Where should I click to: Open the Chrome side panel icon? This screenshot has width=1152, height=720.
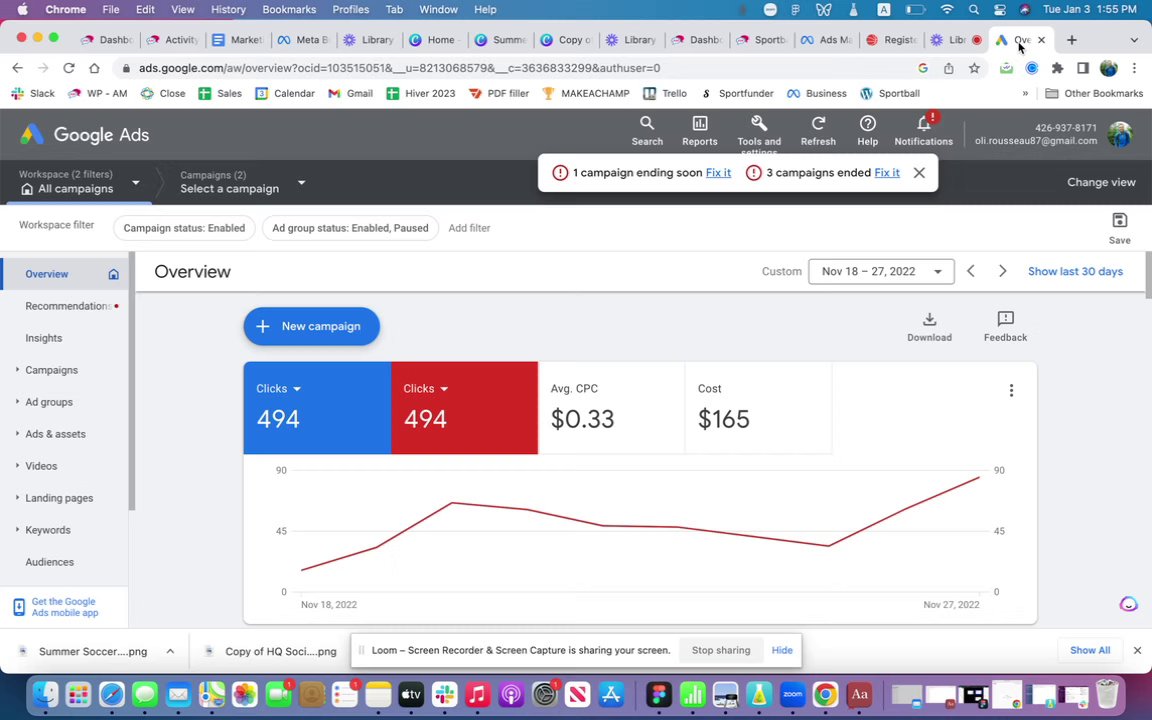pyautogui.click(x=1083, y=68)
